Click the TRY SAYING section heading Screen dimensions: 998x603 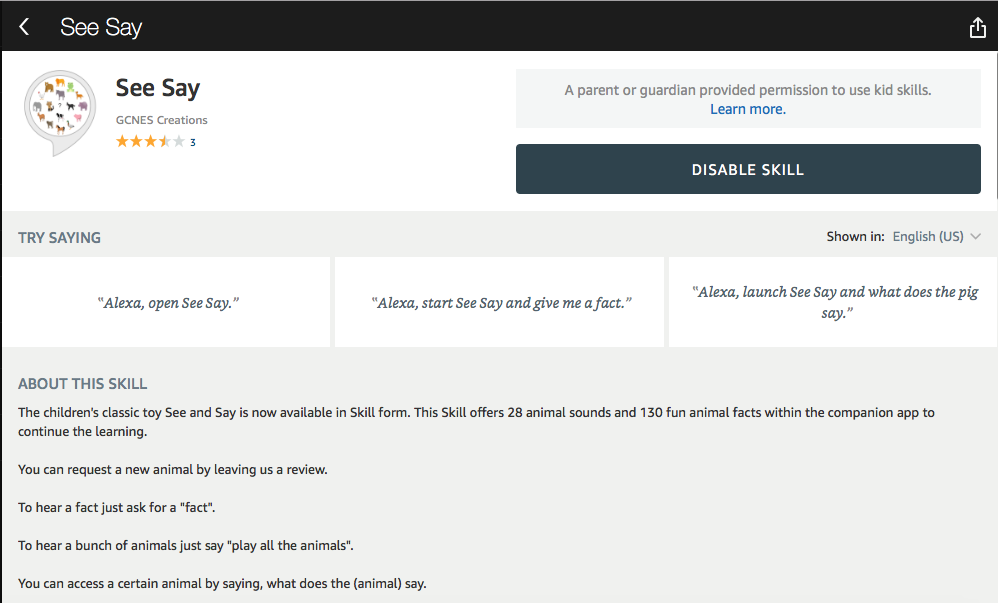click(x=59, y=238)
